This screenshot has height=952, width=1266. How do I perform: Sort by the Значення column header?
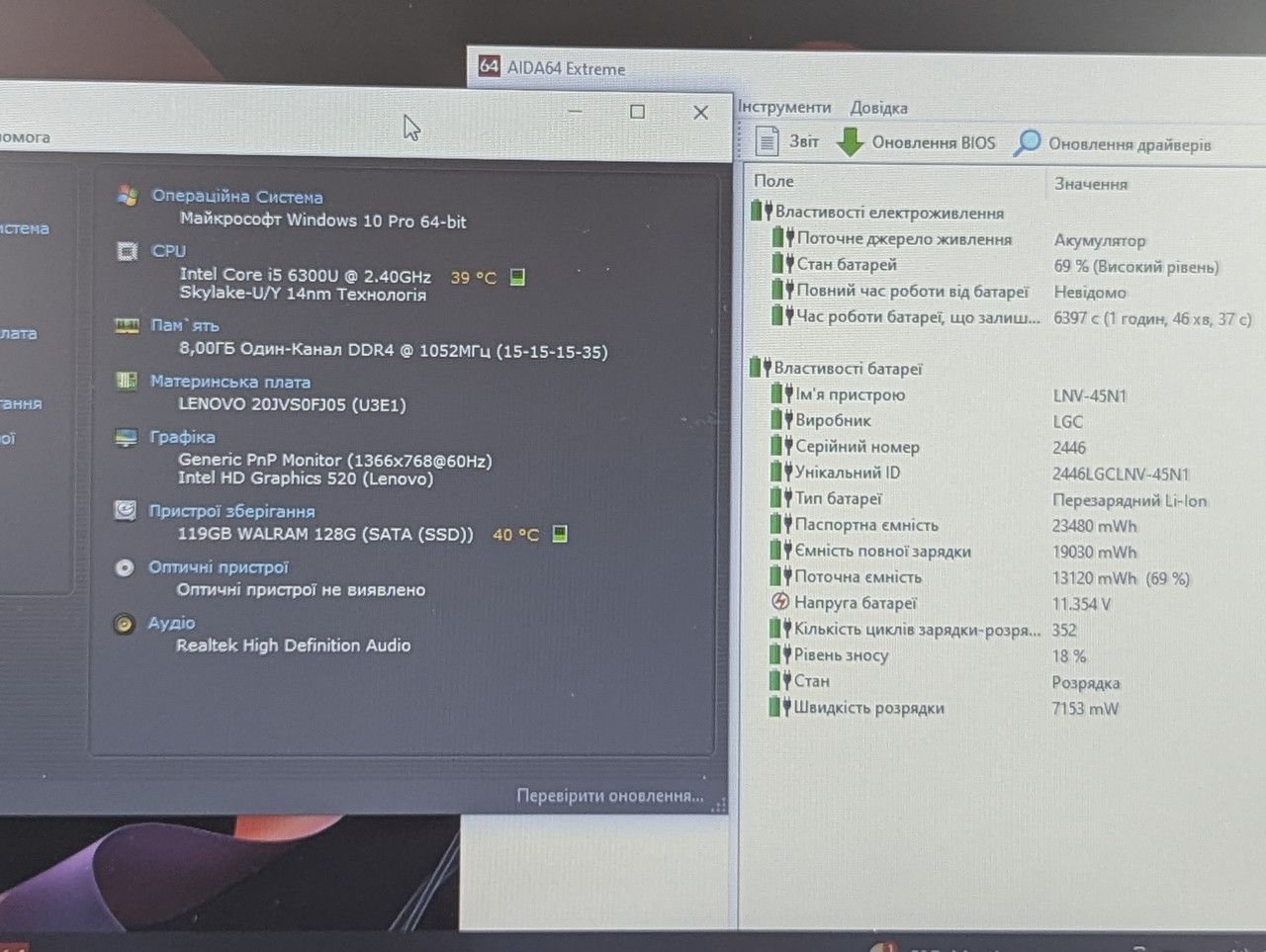coord(1091,184)
